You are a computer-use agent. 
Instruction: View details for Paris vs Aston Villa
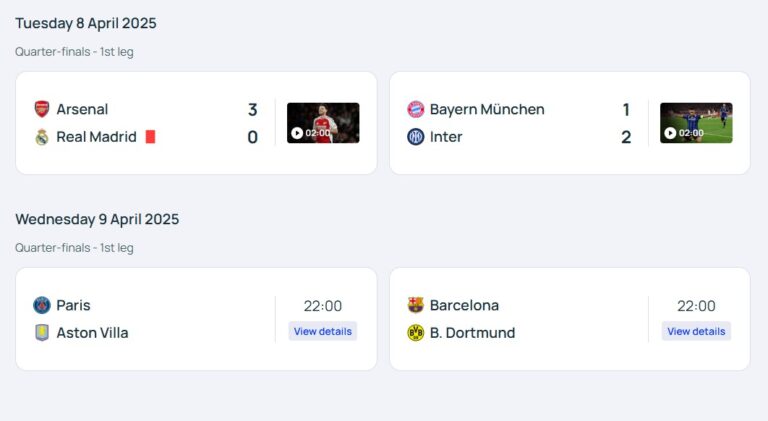click(x=323, y=331)
